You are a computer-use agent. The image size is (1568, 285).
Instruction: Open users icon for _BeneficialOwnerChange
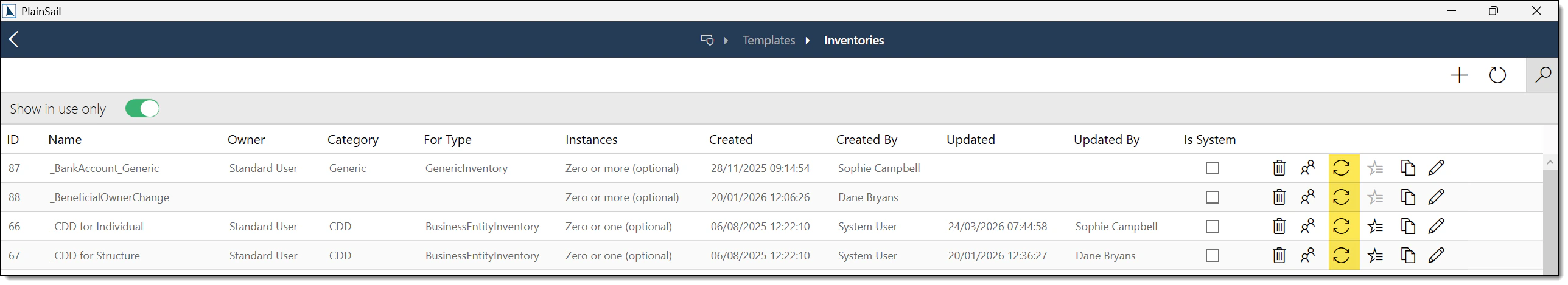[x=1307, y=197]
